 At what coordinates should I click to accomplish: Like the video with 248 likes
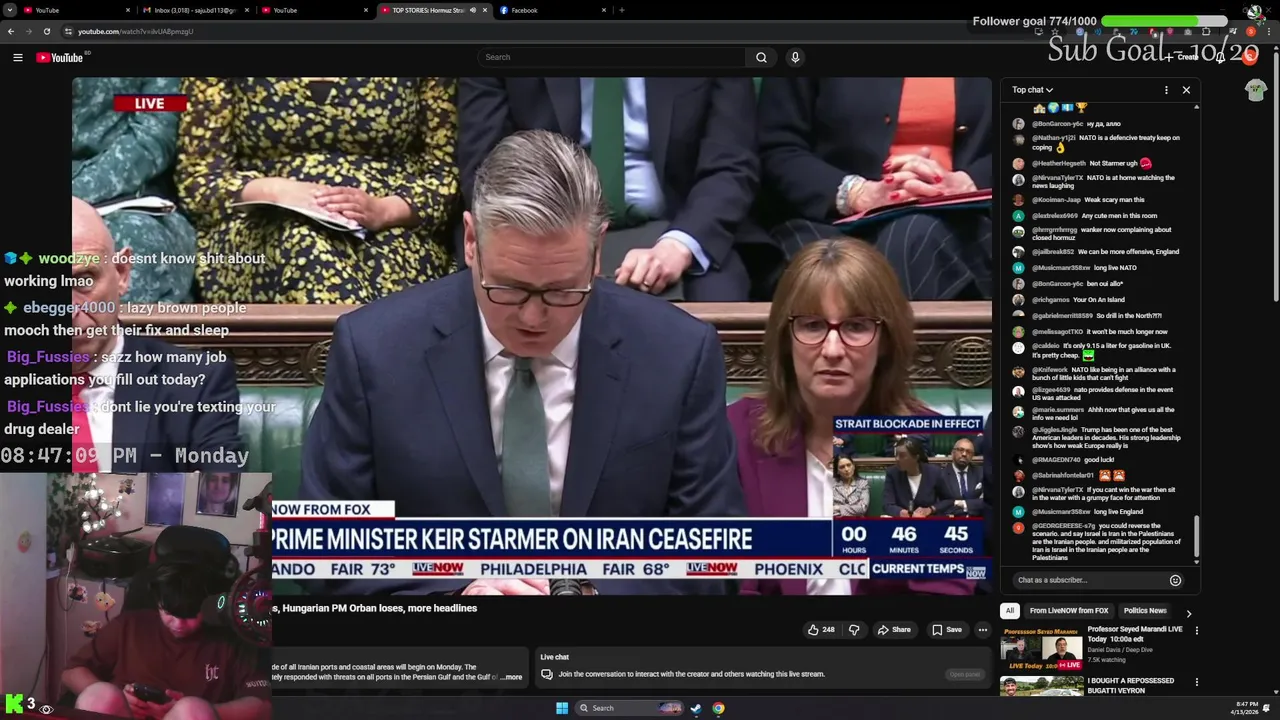click(x=821, y=630)
